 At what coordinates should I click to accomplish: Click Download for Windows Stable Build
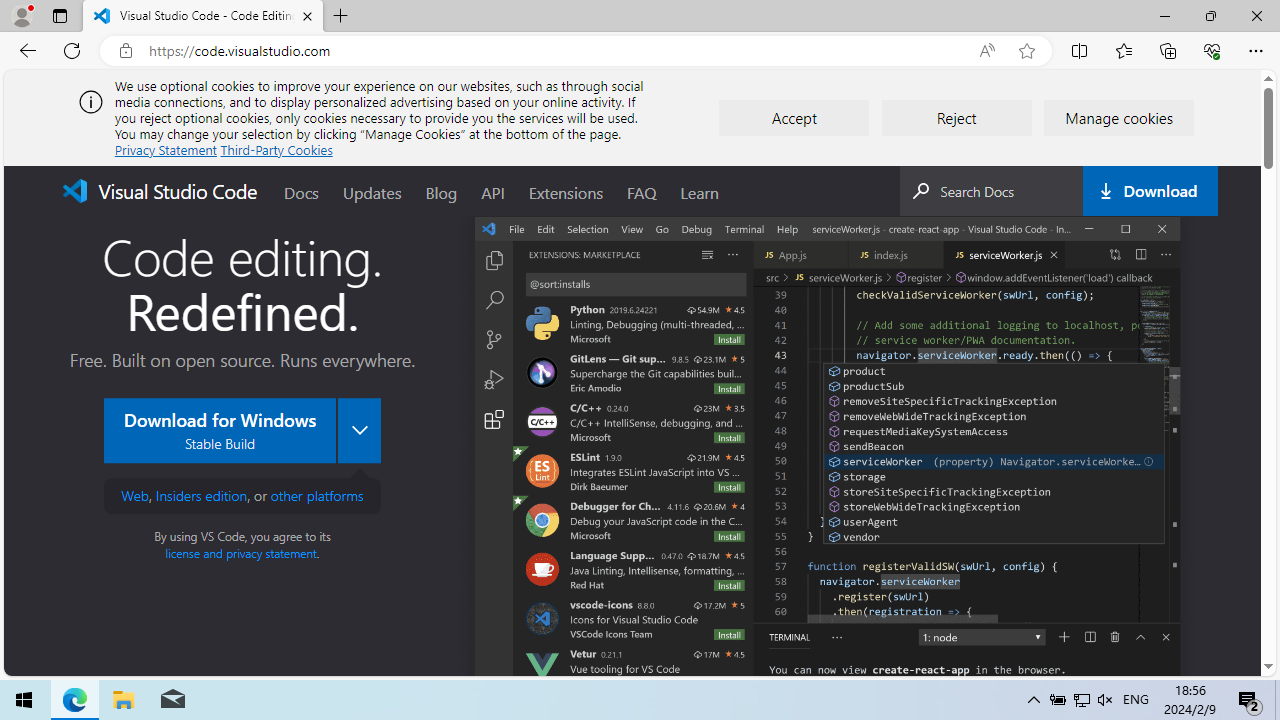point(220,431)
